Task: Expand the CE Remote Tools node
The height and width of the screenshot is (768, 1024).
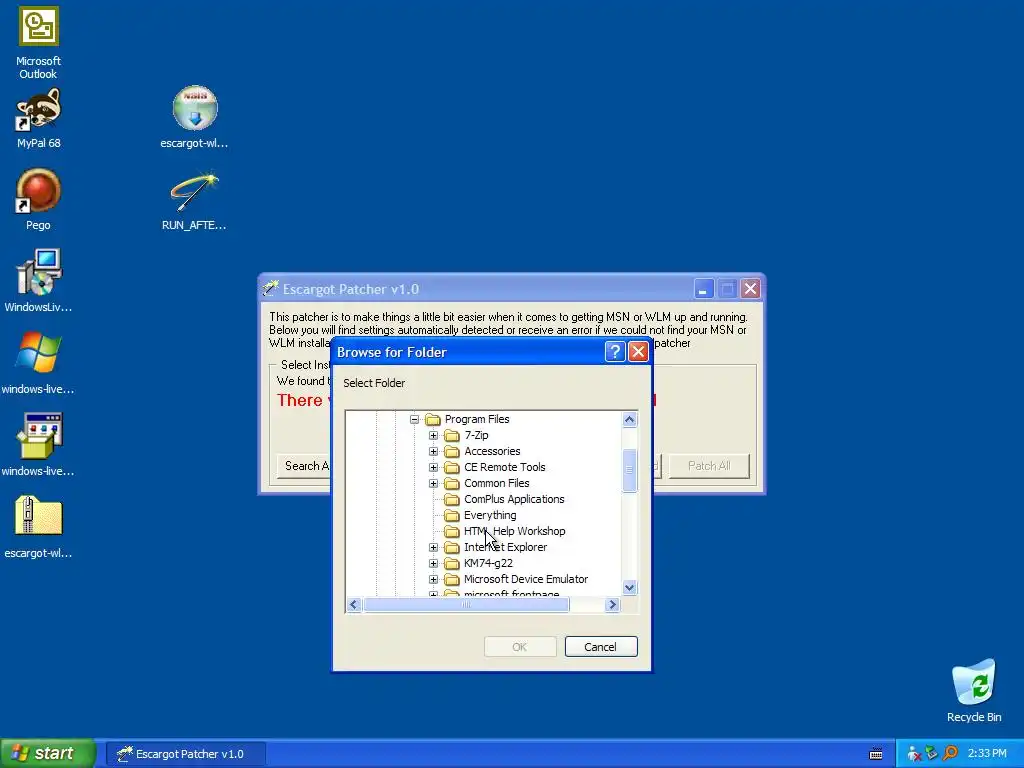Action: pos(433,468)
